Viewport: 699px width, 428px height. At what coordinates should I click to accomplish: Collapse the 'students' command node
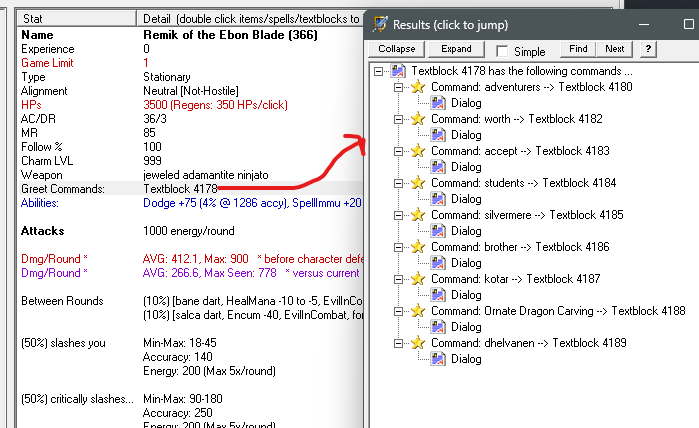click(x=397, y=183)
